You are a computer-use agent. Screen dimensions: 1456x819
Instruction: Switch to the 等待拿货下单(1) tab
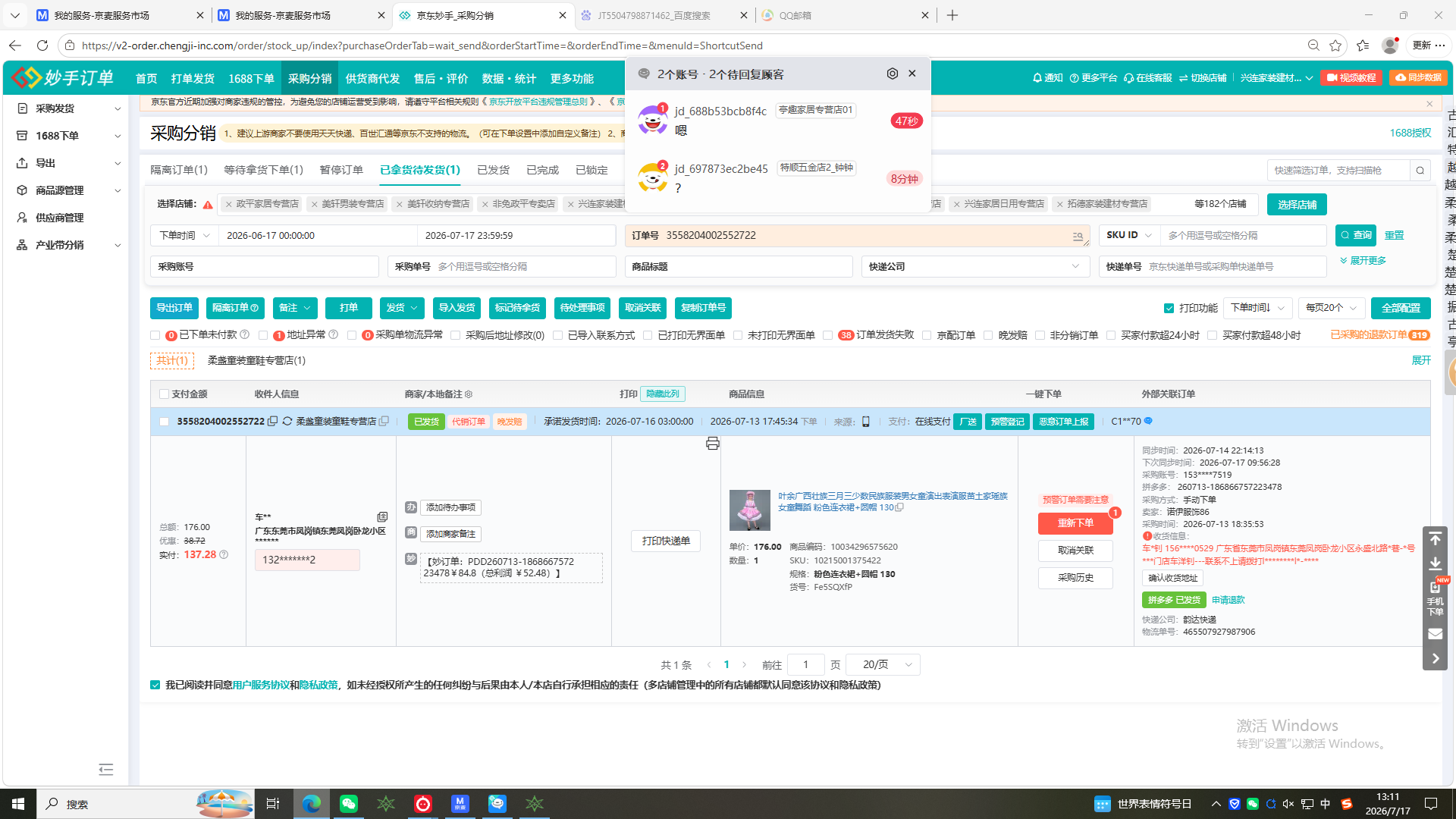click(x=263, y=170)
